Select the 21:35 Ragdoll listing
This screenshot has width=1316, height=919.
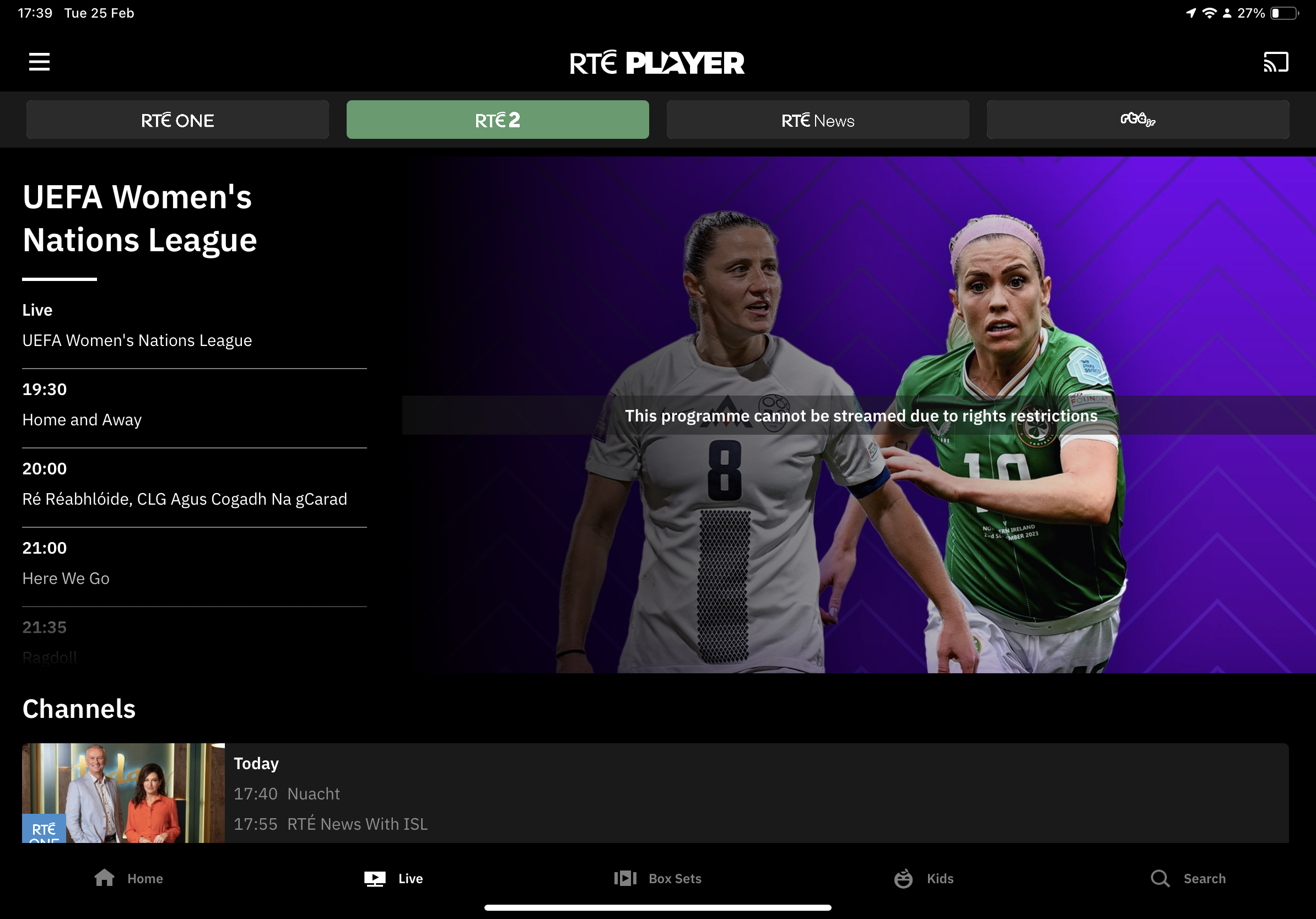195,642
